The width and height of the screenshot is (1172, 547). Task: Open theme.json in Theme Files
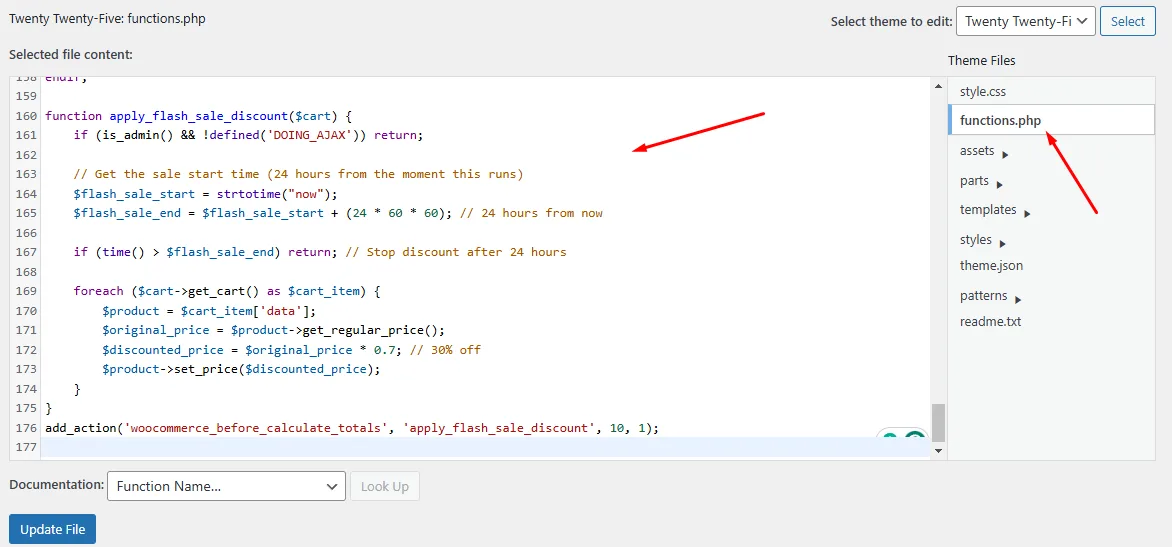pos(991,265)
